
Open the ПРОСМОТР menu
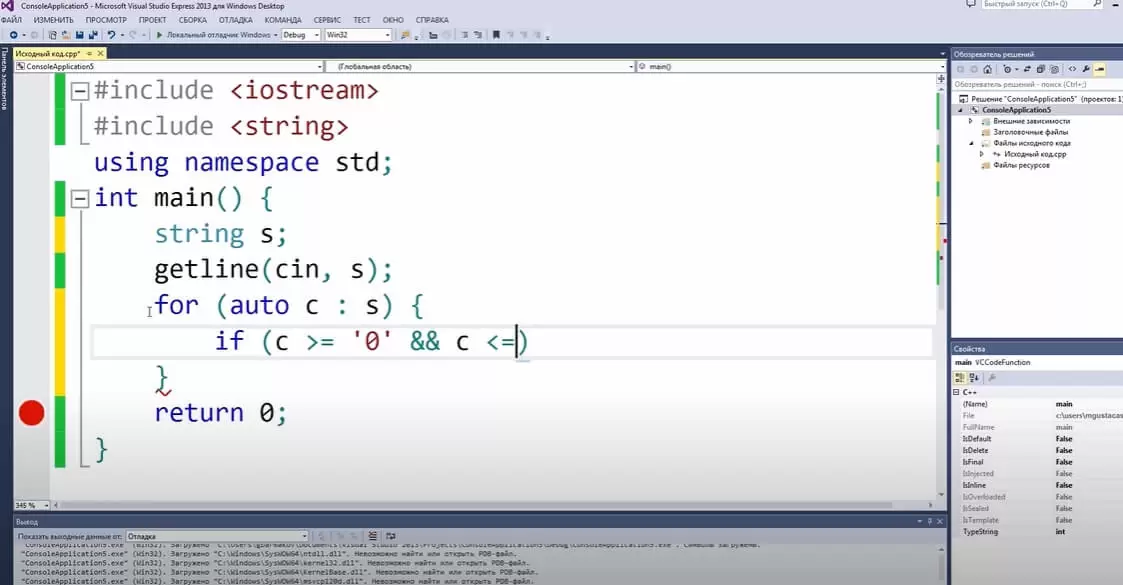[106, 20]
